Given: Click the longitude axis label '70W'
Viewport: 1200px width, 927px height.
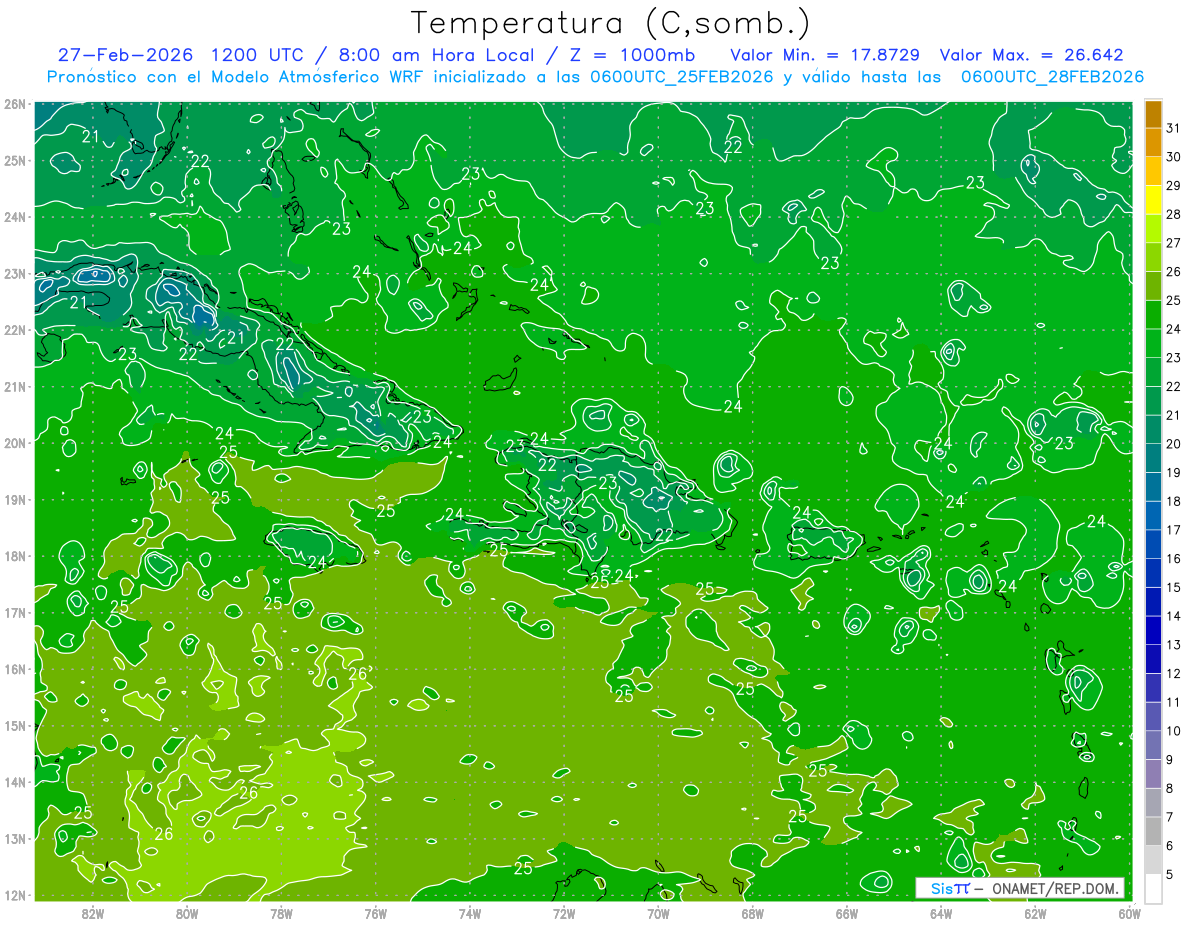Looking at the screenshot, I should [x=658, y=913].
